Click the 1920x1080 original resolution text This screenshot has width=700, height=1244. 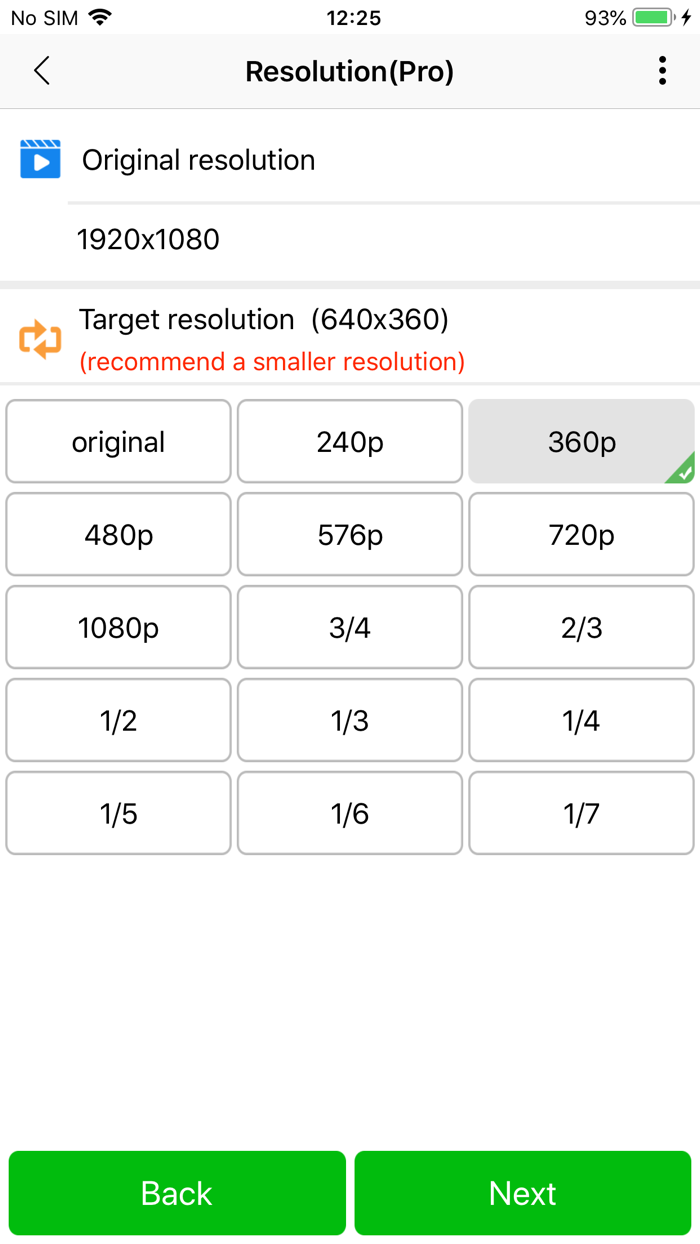click(148, 239)
